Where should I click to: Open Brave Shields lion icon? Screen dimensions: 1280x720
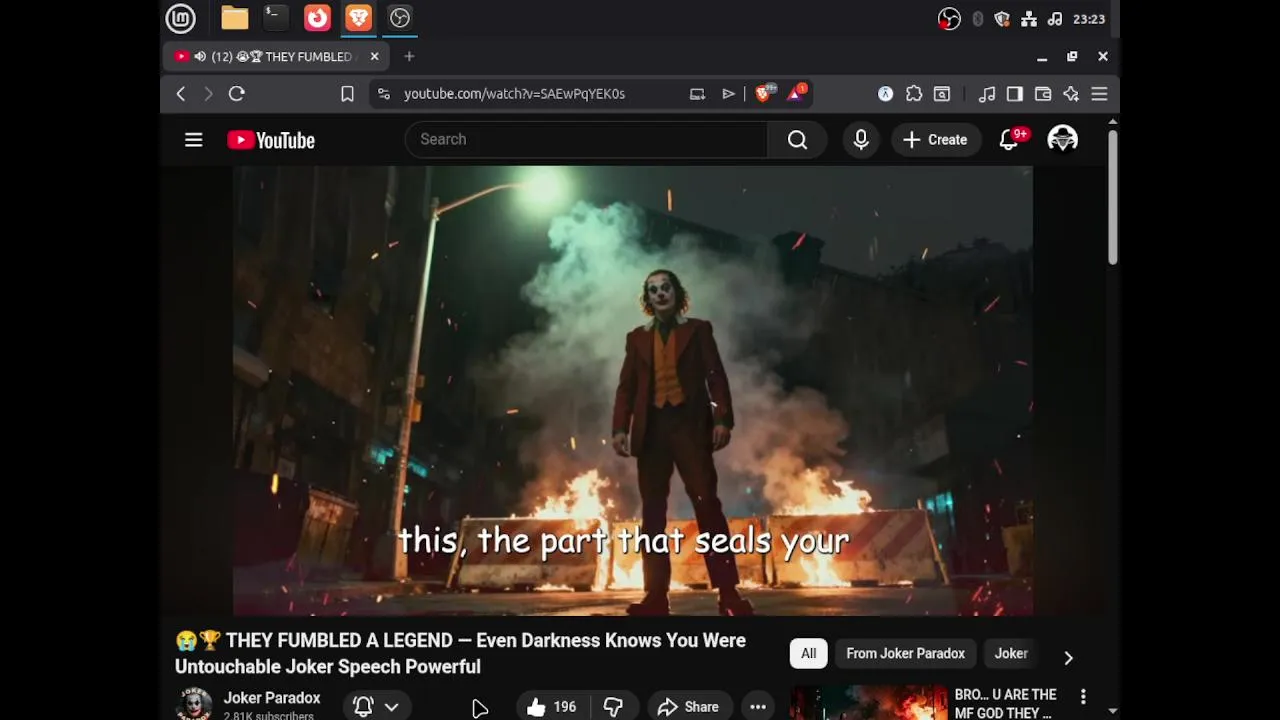(764, 93)
